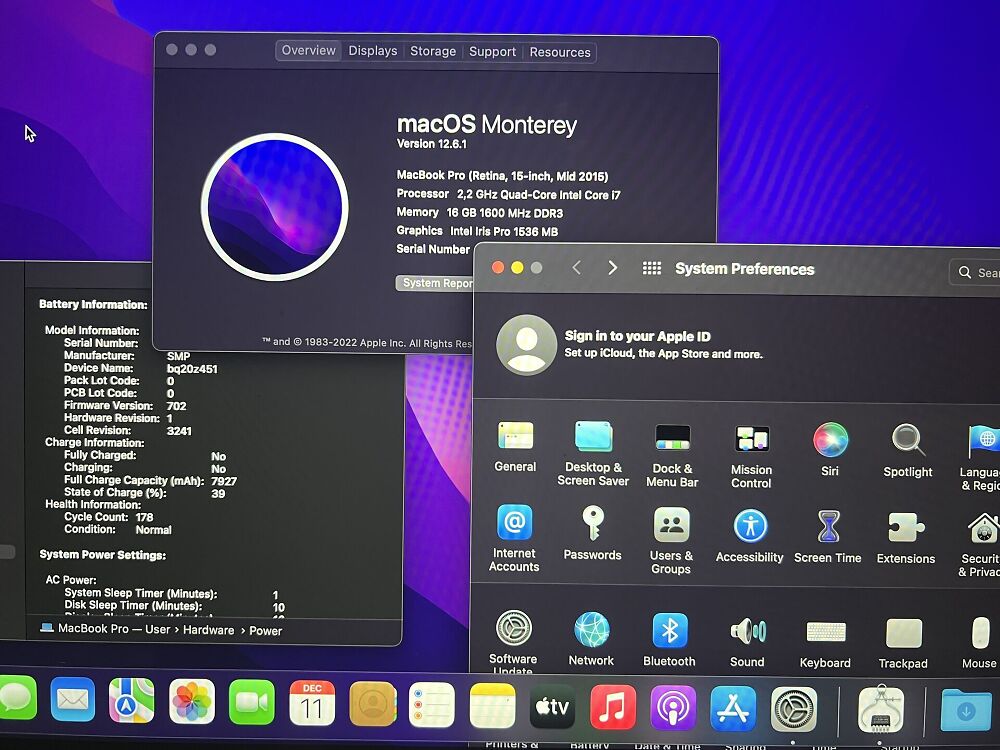The height and width of the screenshot is (750, 1000).
Task: Switch to the Overview tab
Action: point(309,50)
